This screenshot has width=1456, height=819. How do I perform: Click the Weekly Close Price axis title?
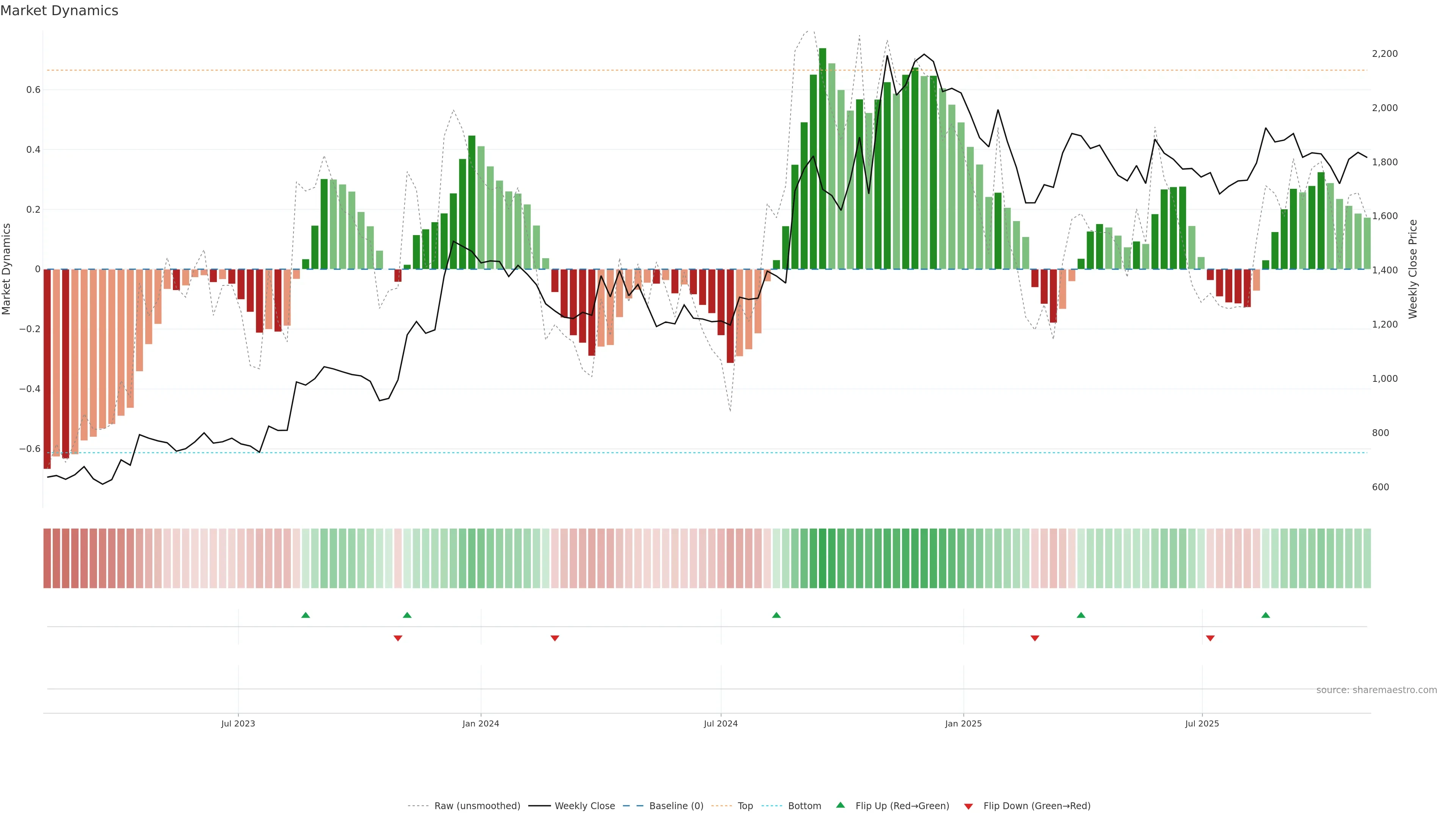click(x=1412, y=269)
